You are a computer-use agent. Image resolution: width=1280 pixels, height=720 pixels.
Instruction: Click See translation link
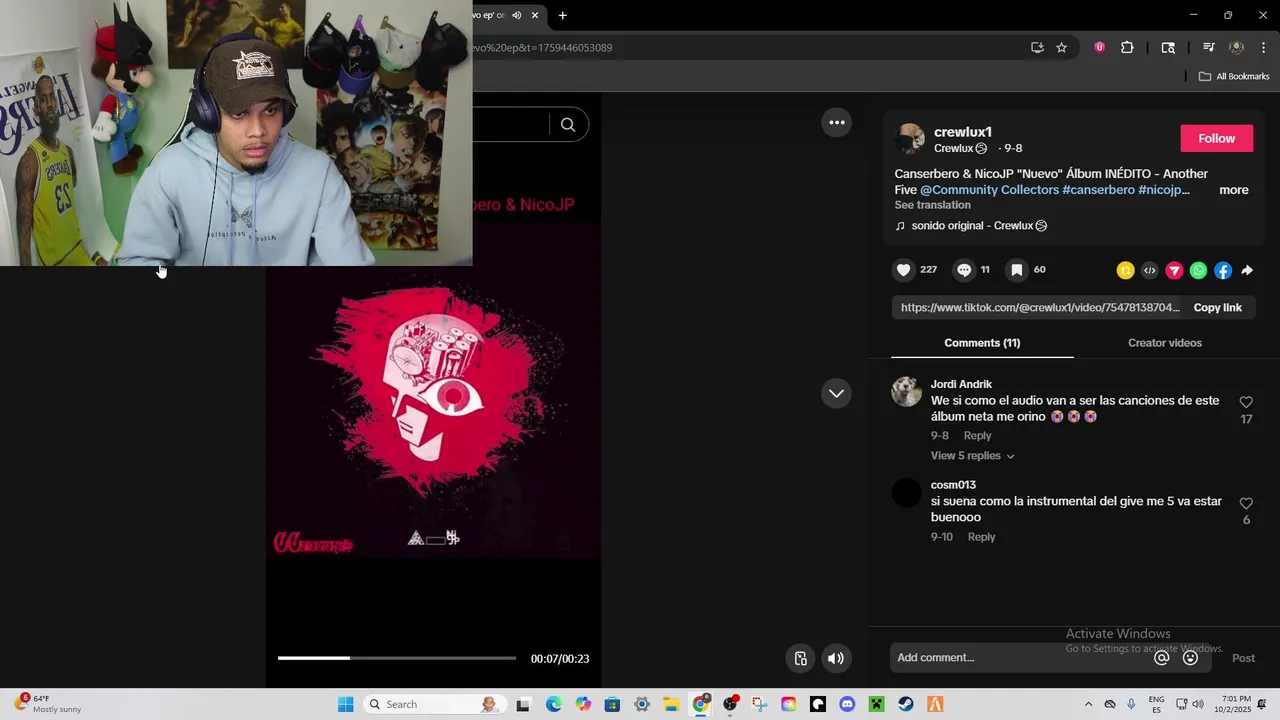932,205
